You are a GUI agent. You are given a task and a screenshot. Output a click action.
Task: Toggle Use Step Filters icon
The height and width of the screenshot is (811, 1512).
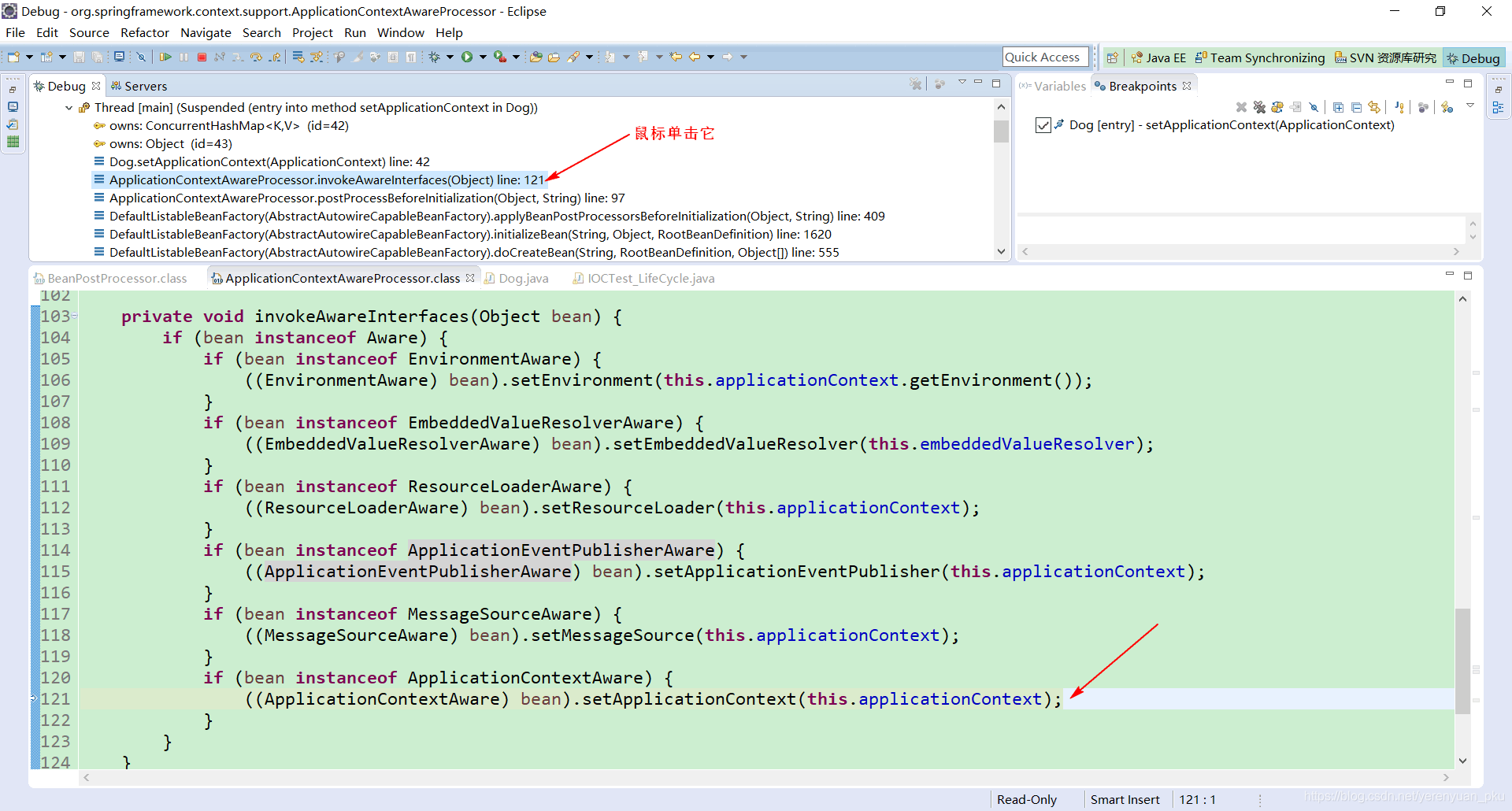click(316, 57)
